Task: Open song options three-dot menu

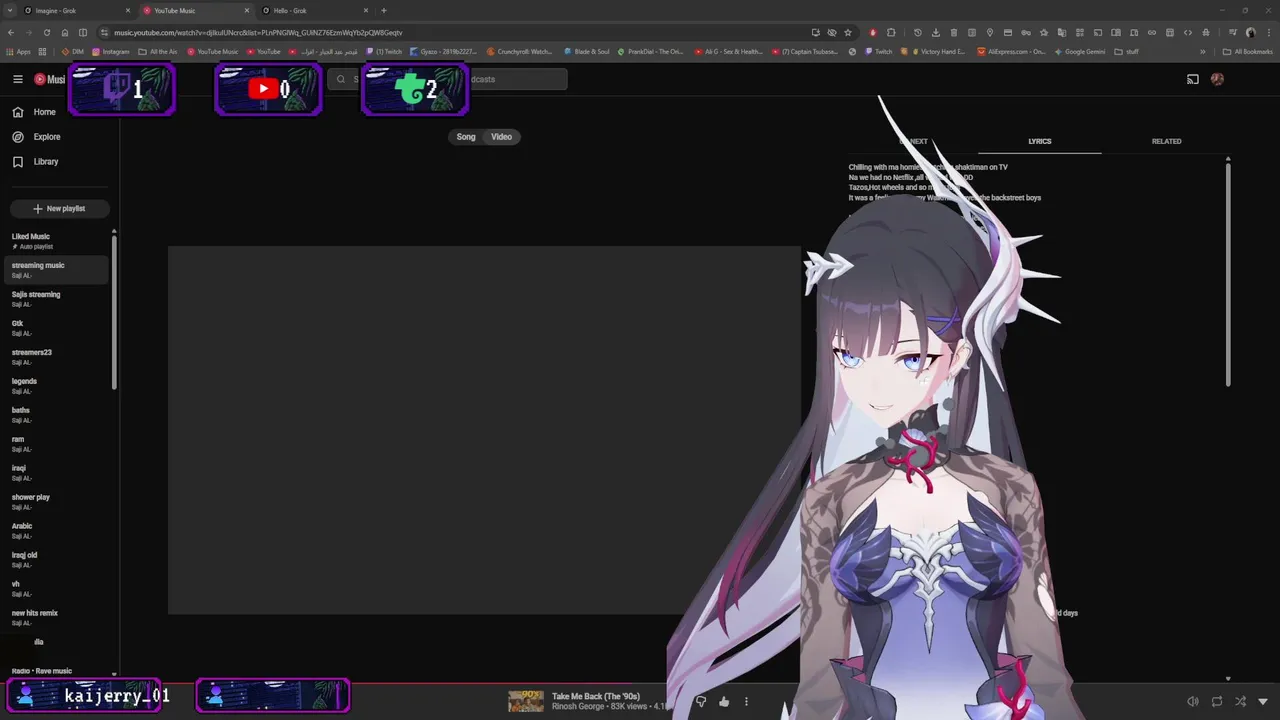Action: pos(746,702)
